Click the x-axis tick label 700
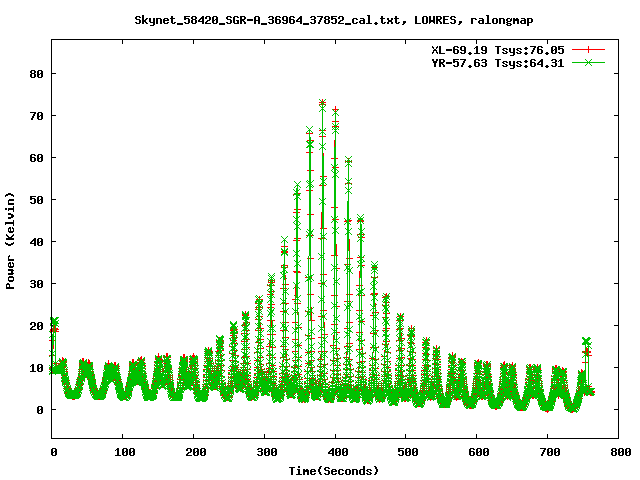640x480 pixels. (550, 452)
